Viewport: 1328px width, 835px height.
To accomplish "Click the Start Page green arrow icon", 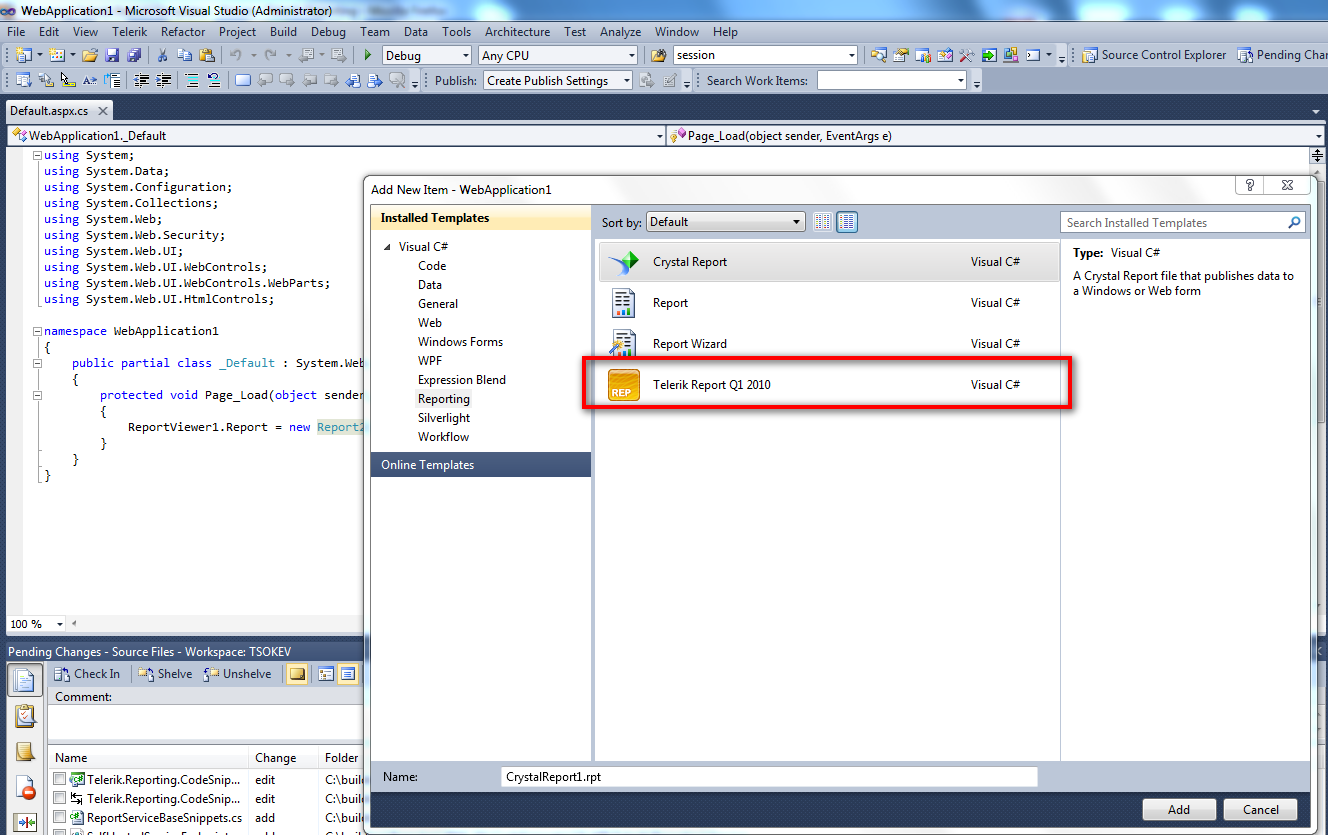I will [x=989, y=55].
